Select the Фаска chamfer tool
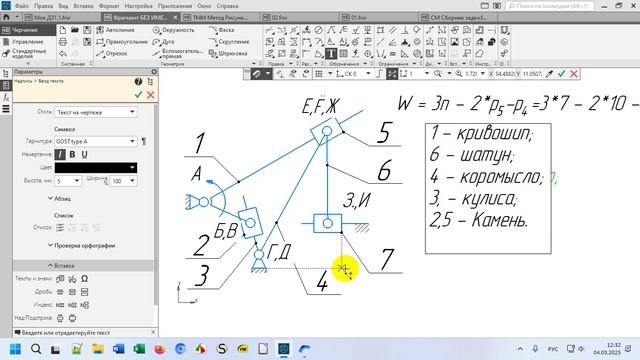The width and height of the screenshot is (640, 360). click(221, 30)
